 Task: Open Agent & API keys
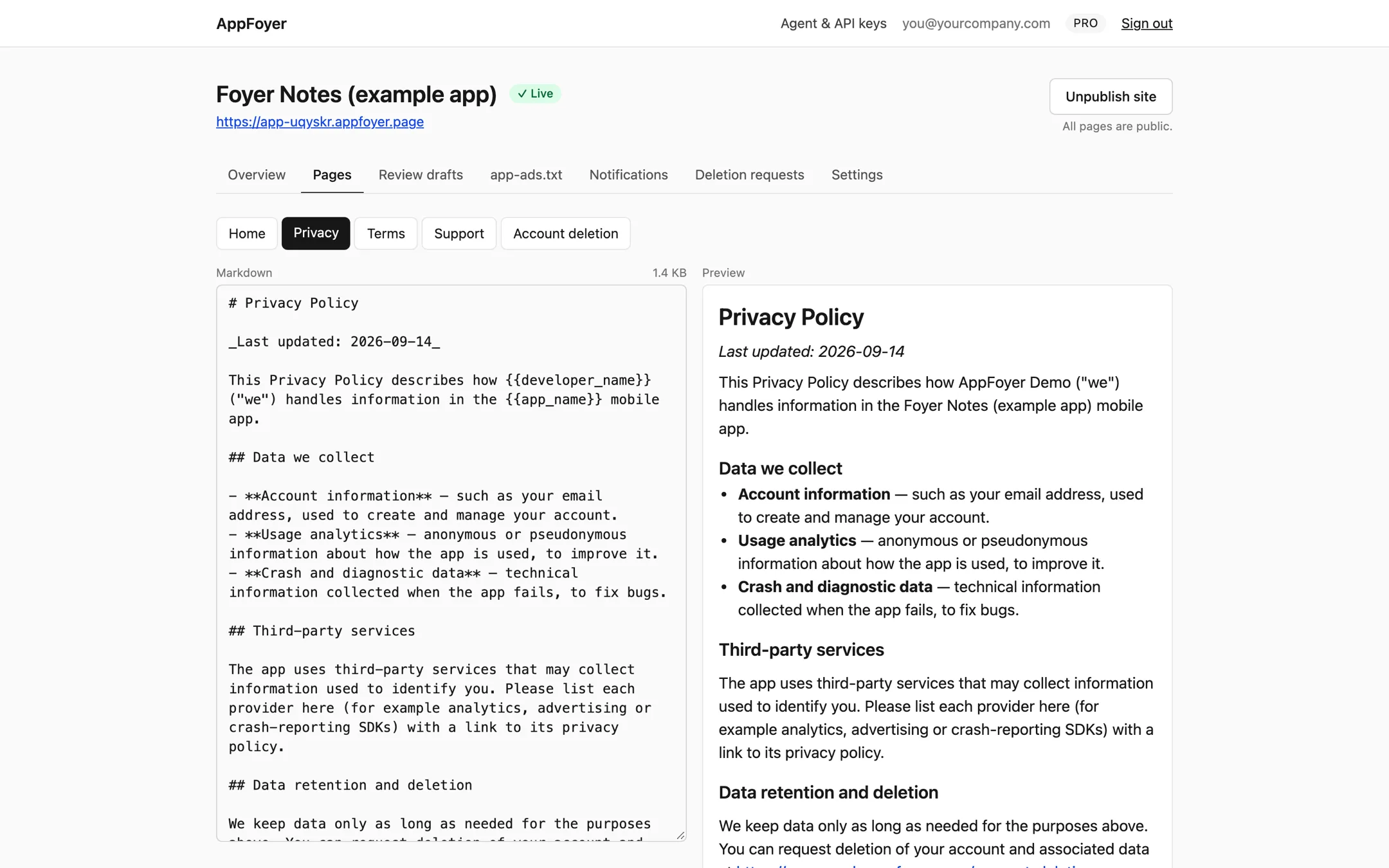pyautogui.click(x=833, y=23)
